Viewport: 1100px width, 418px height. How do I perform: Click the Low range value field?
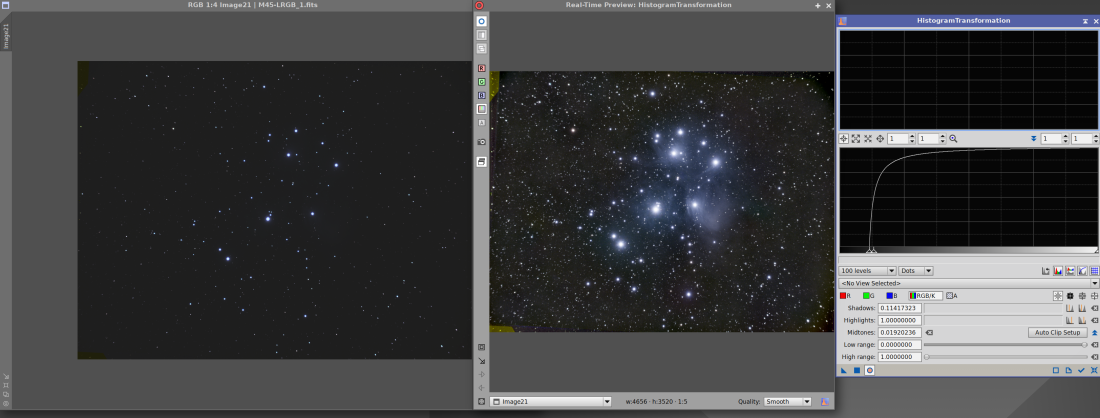pos(900,344)
